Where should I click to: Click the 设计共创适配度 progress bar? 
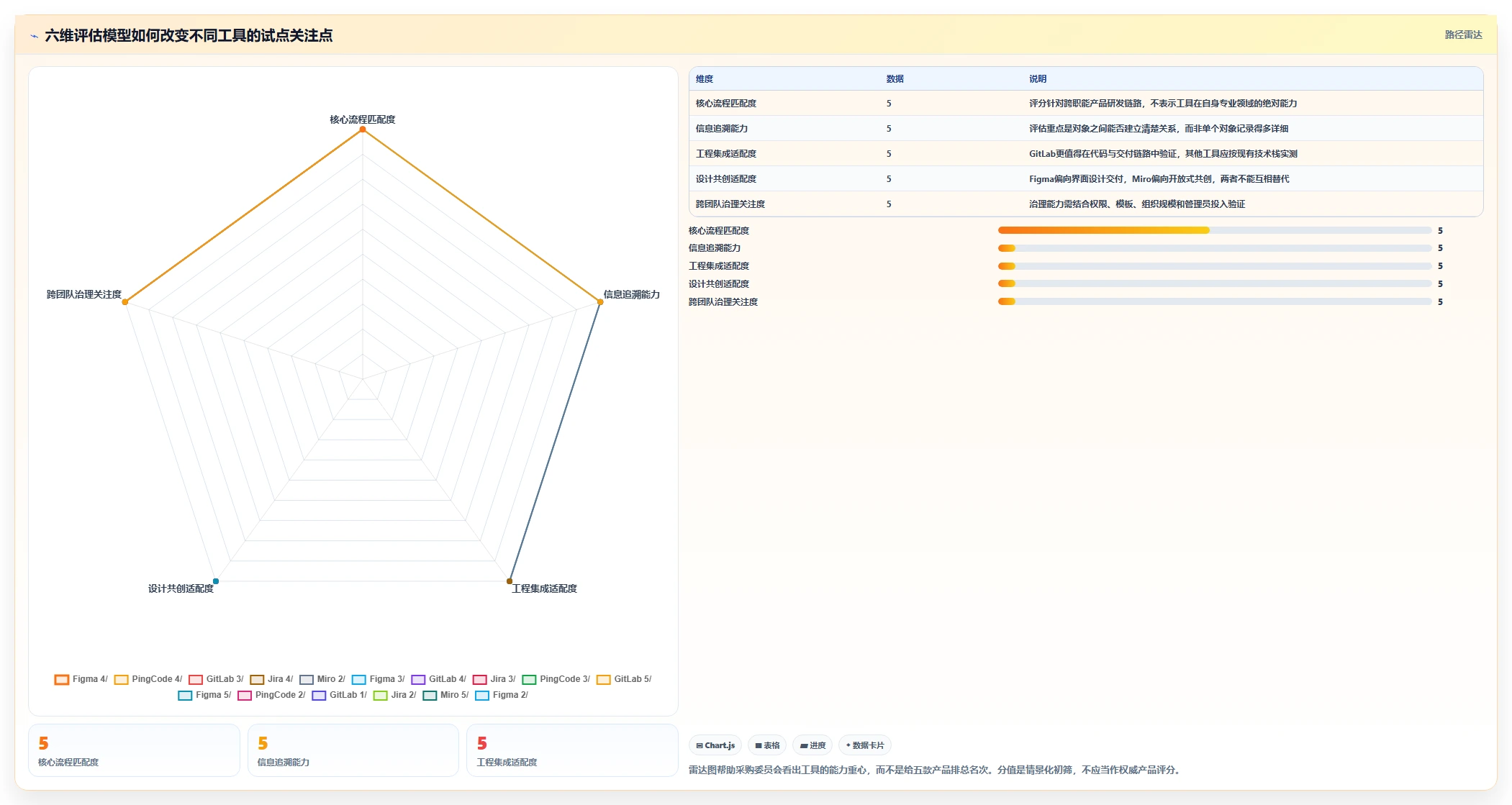pyautogui.click(x=1215, y=283)
